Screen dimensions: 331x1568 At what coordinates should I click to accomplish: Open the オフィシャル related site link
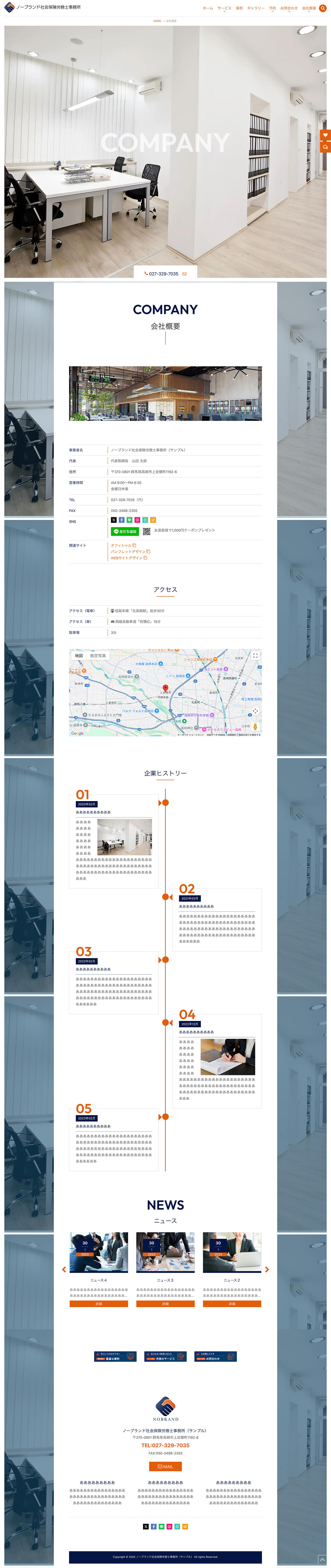click(123, 545)
